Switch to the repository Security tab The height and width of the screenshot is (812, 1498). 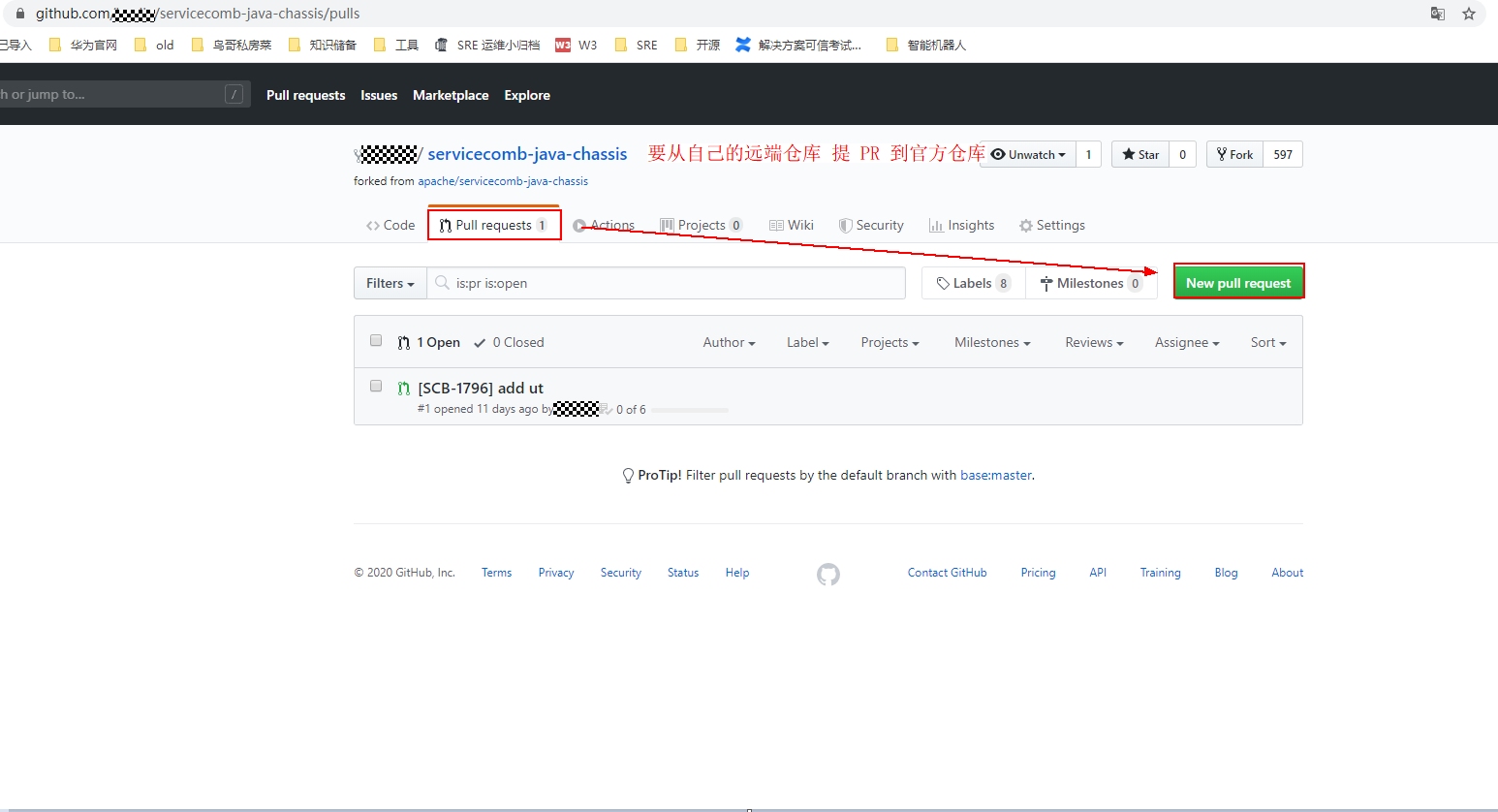871,225
